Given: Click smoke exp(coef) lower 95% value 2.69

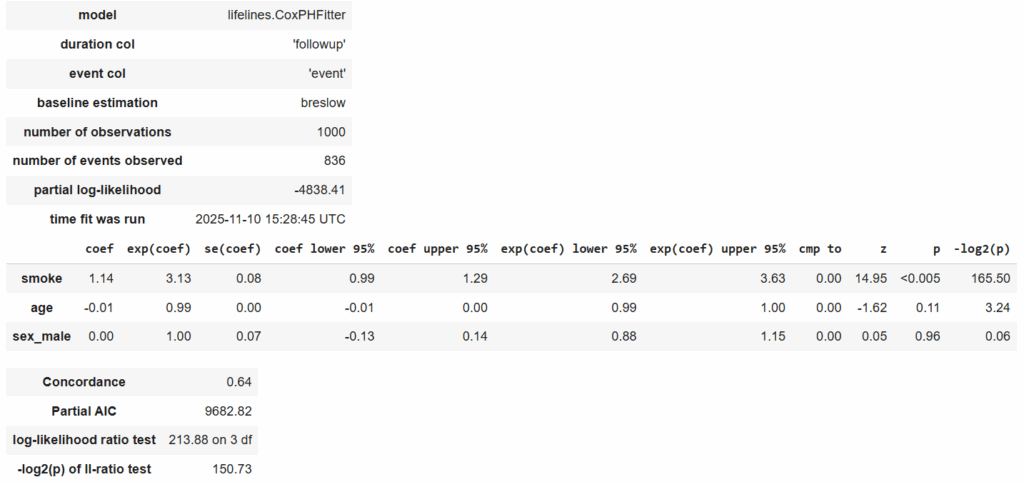Looking at the screenshot, I should (624, 278).
